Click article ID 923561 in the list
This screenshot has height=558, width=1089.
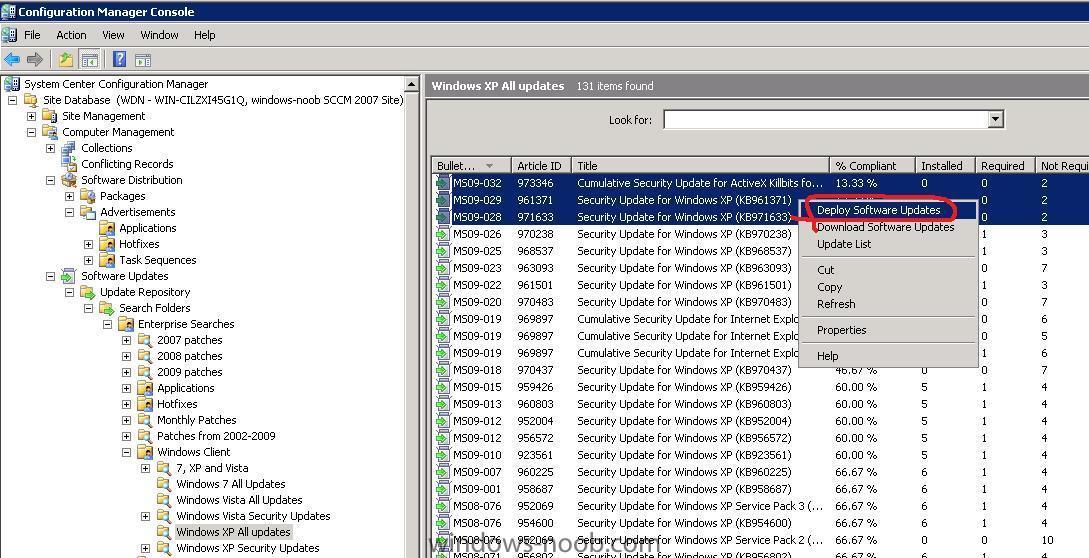535,455
